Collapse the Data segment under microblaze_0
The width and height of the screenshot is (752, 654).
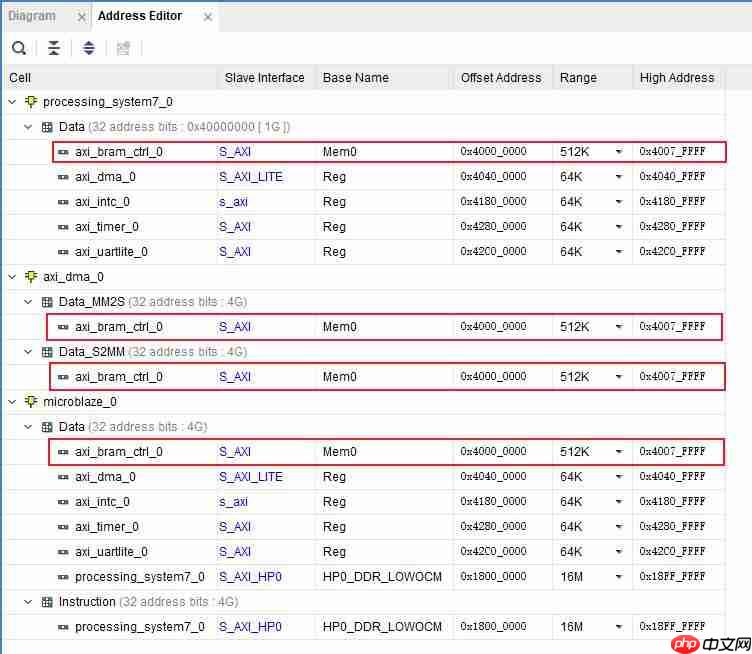tap(28, 427)
